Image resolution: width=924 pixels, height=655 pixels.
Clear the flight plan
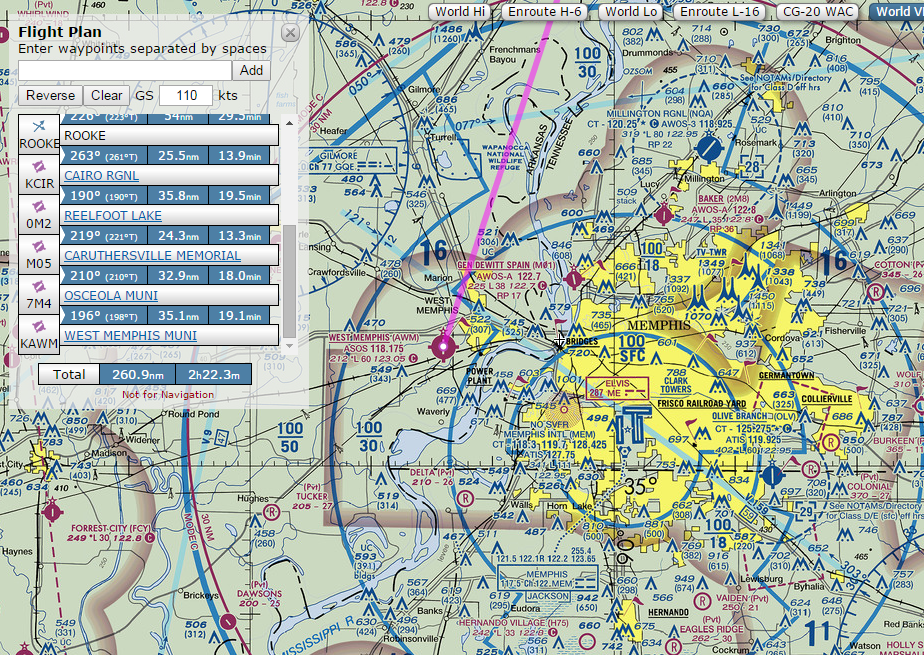point(106,95)
